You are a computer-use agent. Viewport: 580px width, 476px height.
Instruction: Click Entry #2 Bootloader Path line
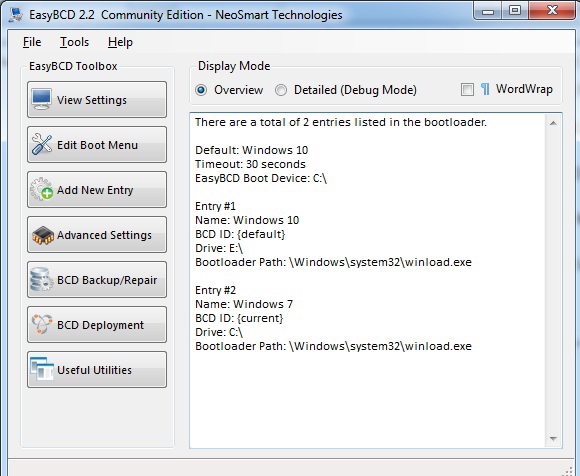[x=333, y=346]
